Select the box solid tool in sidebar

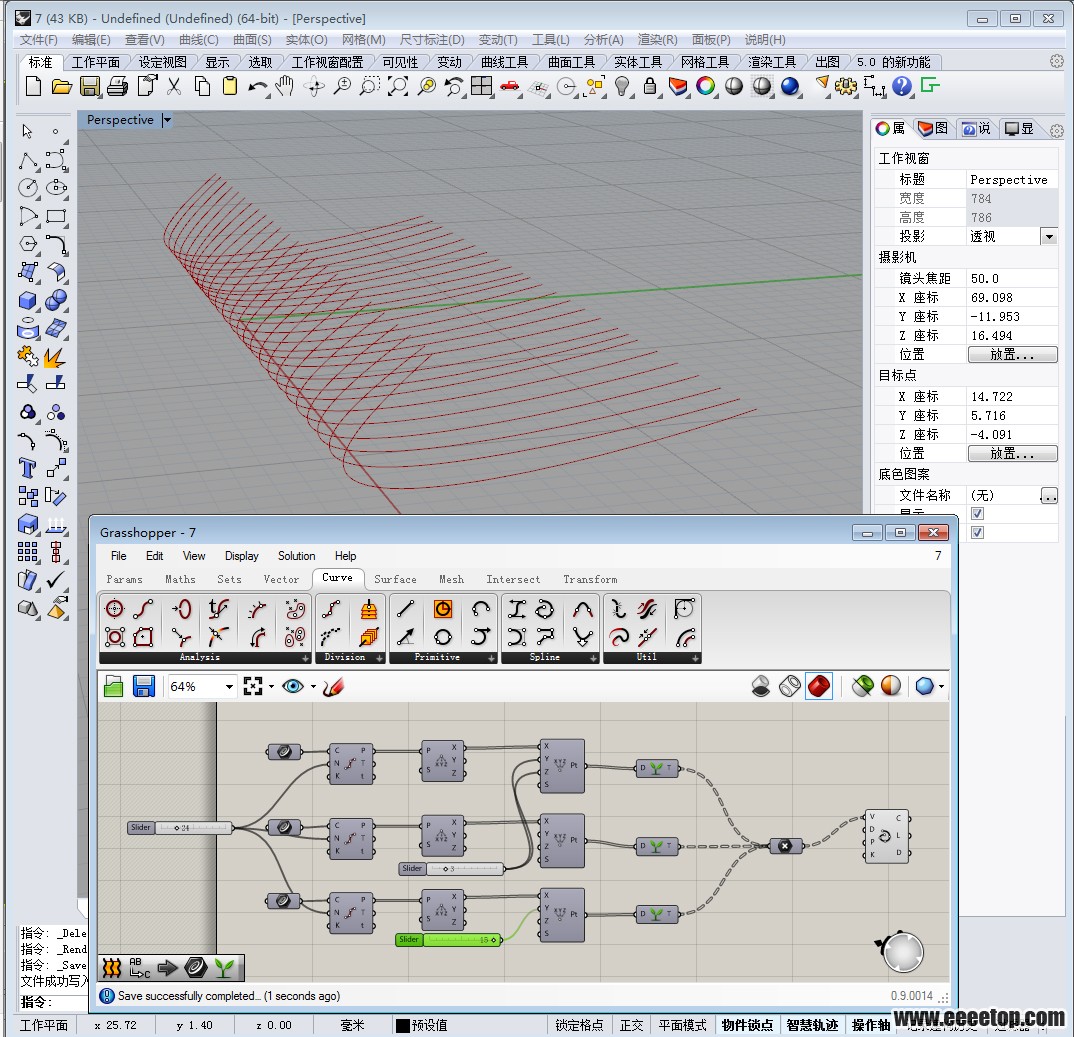tap(27, 301)
